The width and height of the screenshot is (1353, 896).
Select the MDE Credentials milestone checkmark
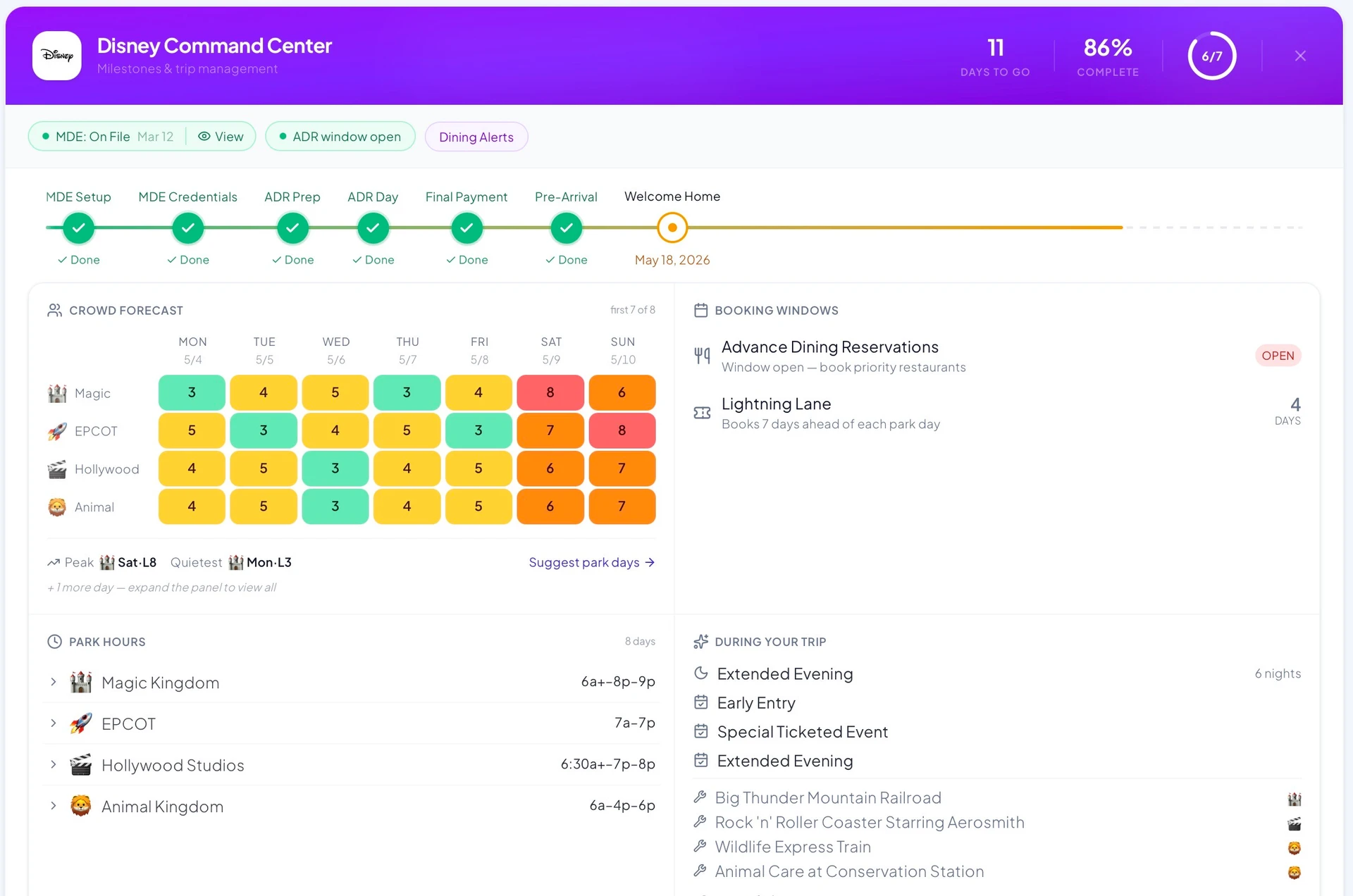[187, 228]
